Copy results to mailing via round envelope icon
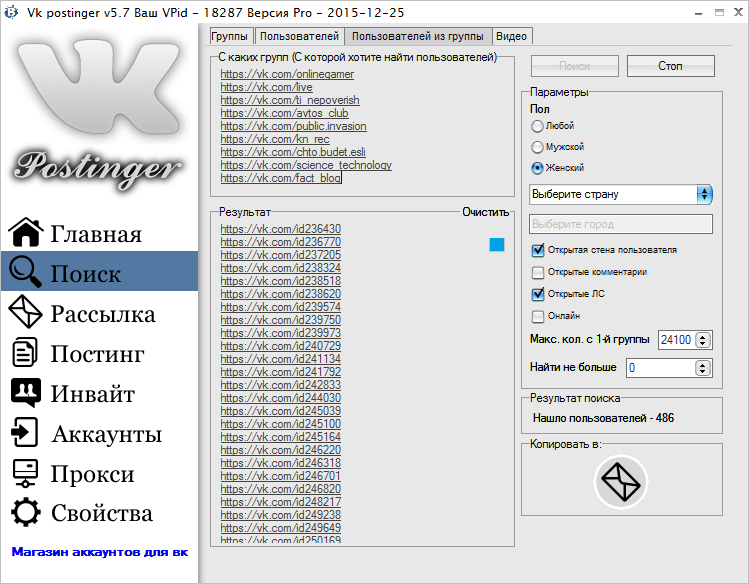The width and height of the screenshot is (749, 584). click(x=621, y=482)
